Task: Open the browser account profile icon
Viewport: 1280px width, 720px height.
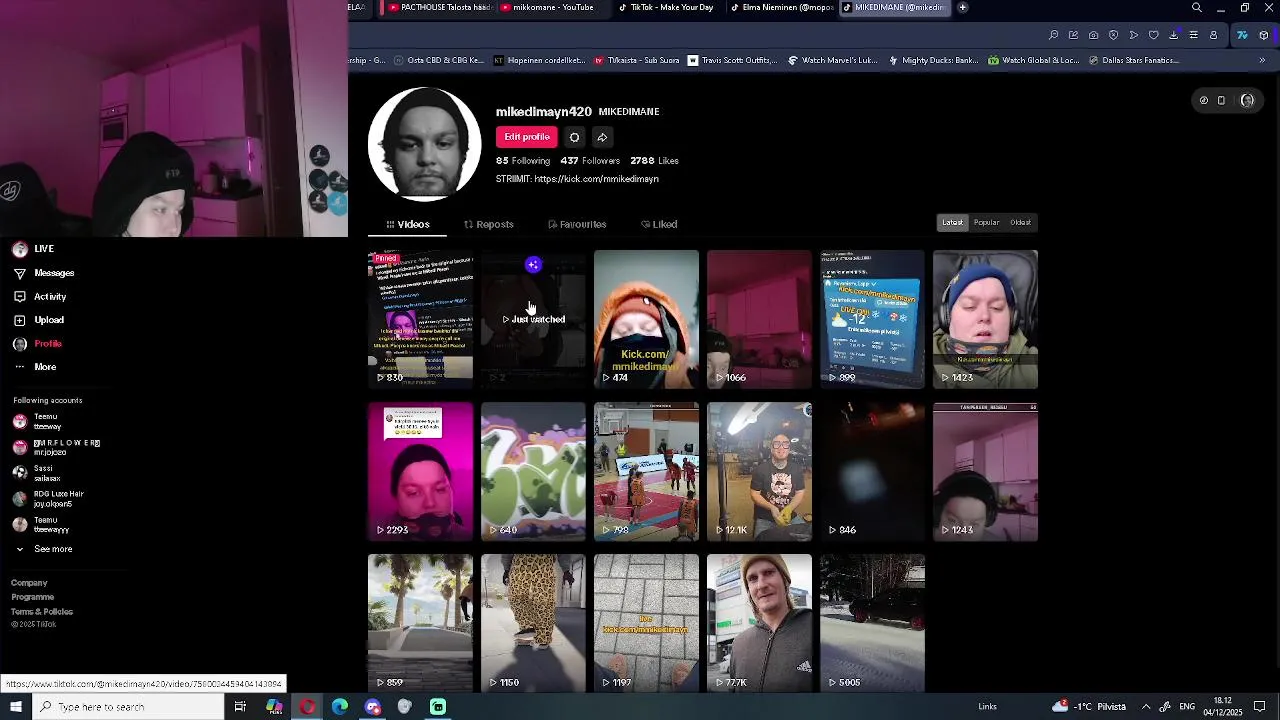Action: [x=1213, y=35]
